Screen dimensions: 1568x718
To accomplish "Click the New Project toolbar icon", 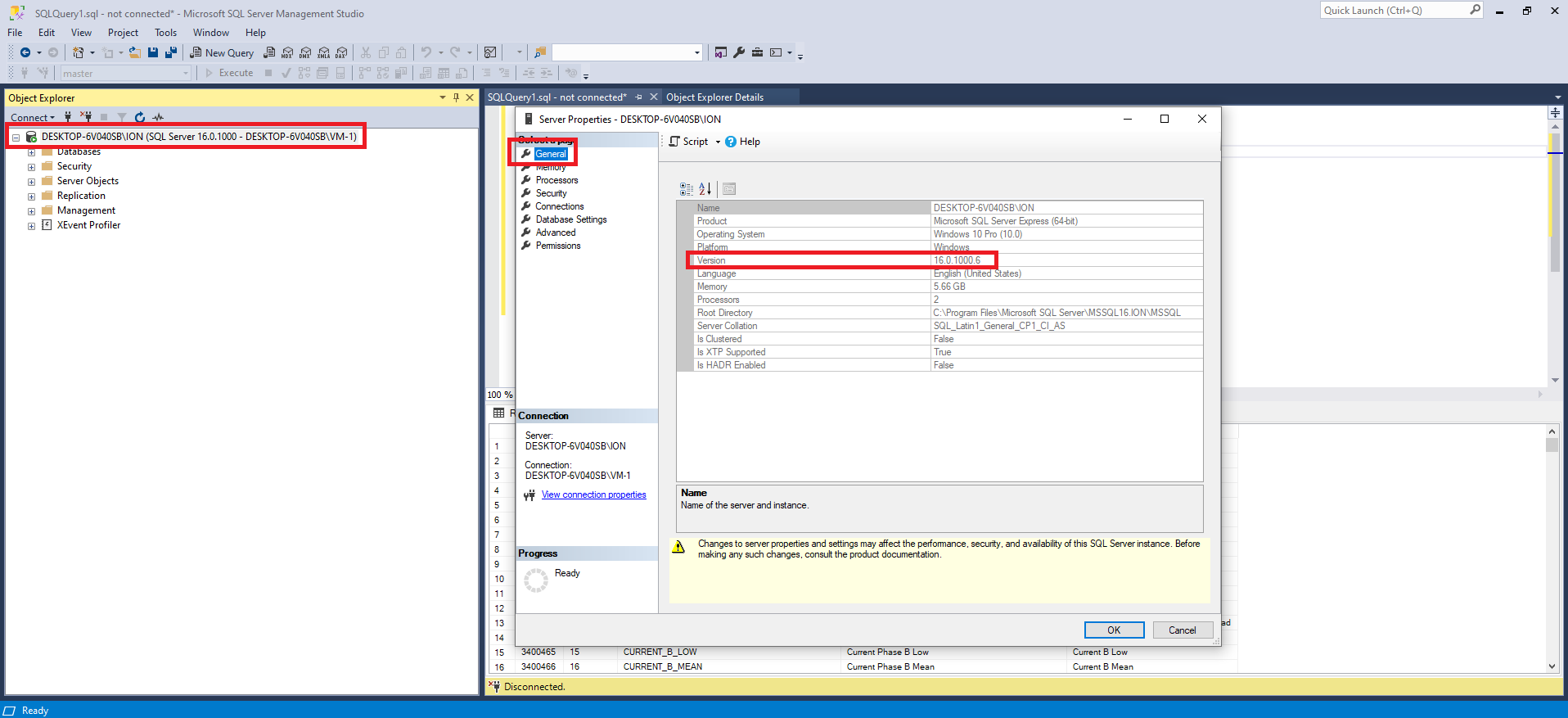I will [x=79, y=52].
